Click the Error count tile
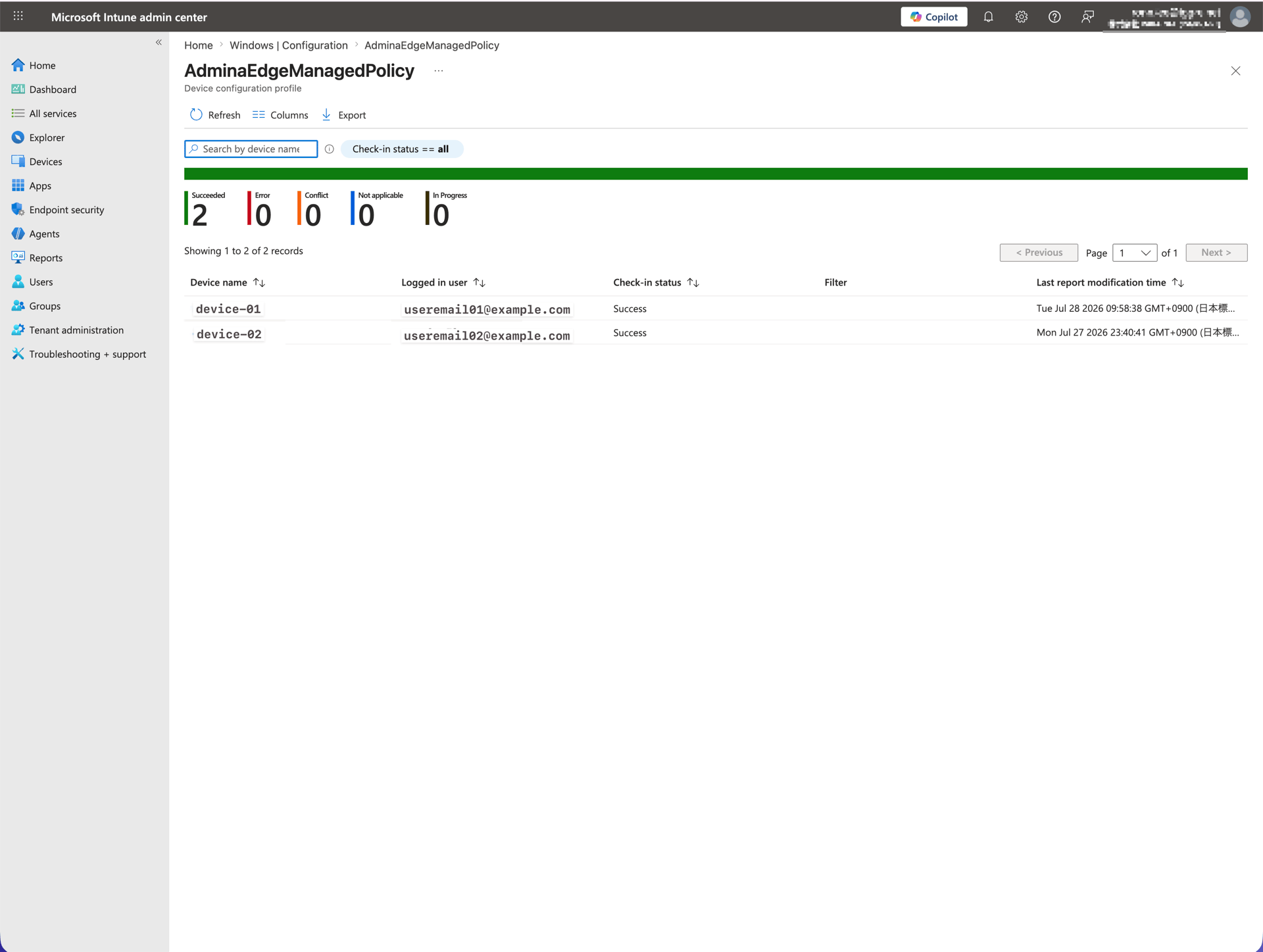 coord(260,209)
